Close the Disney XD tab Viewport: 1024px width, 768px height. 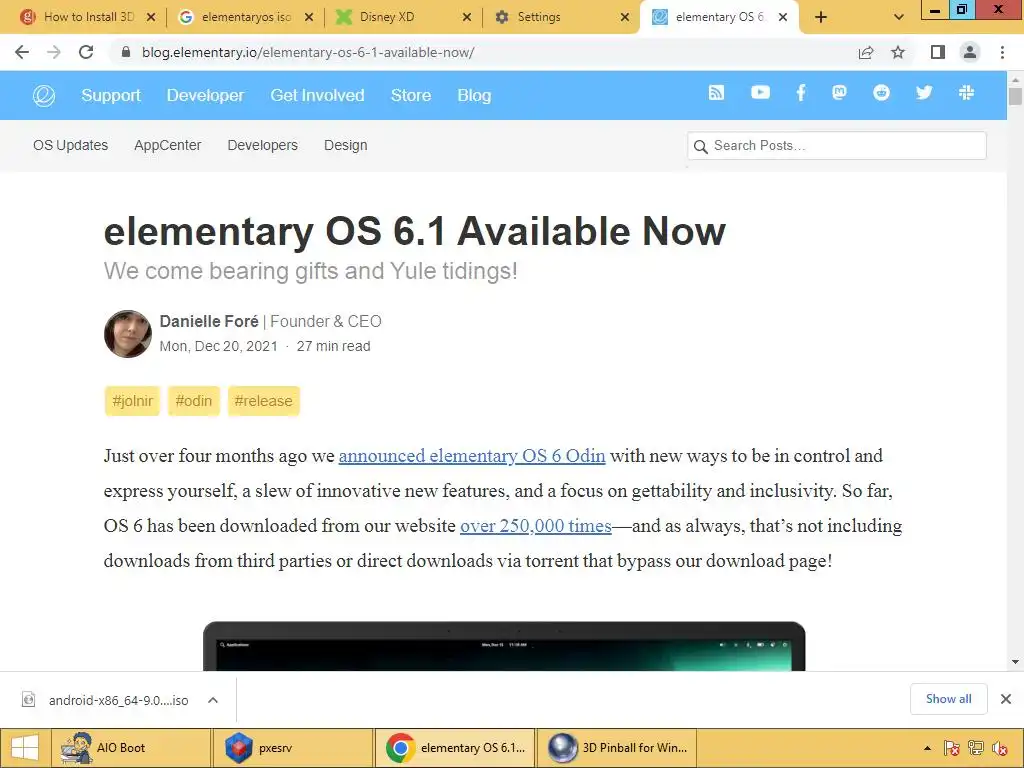click(x=467, y=17)
